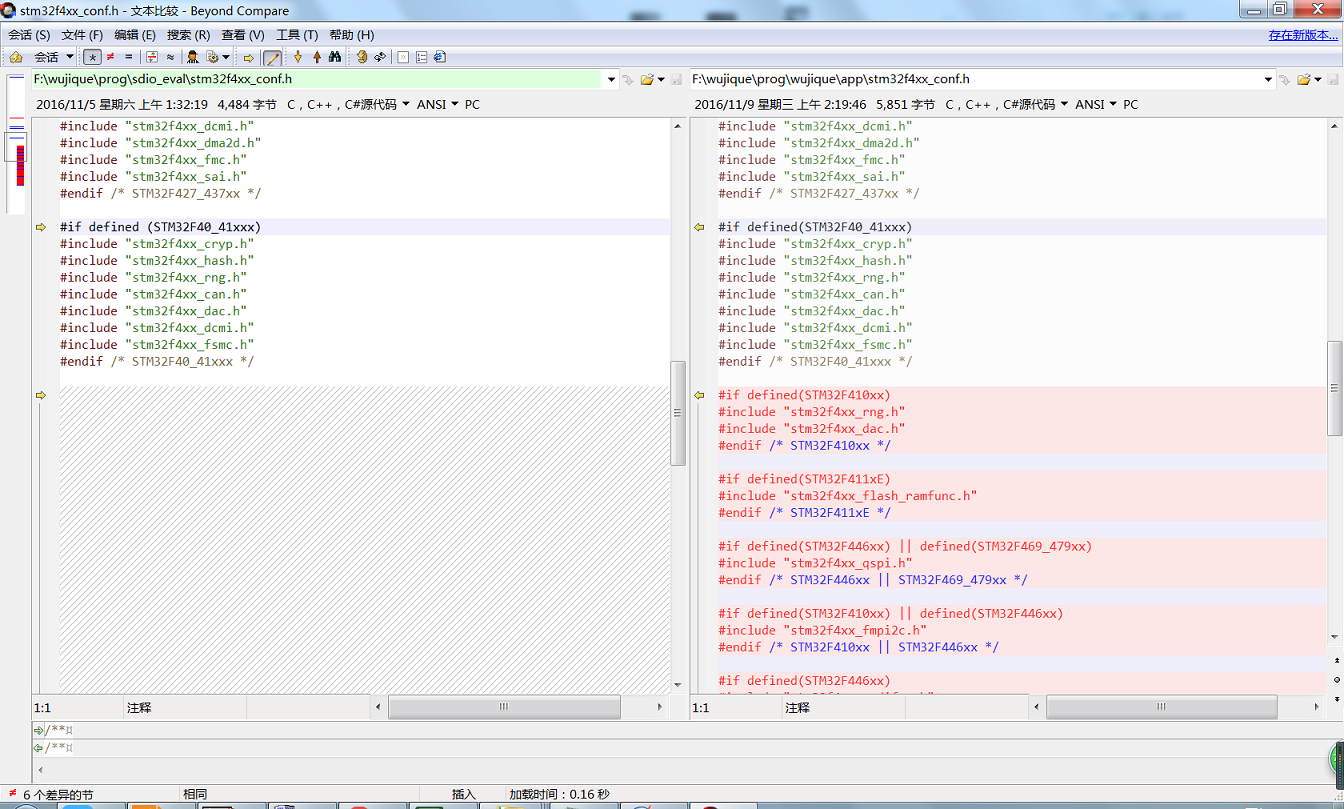
Task: Expand right file path history dropdown
Action: pyautogui.click(x=1269, y=79)
